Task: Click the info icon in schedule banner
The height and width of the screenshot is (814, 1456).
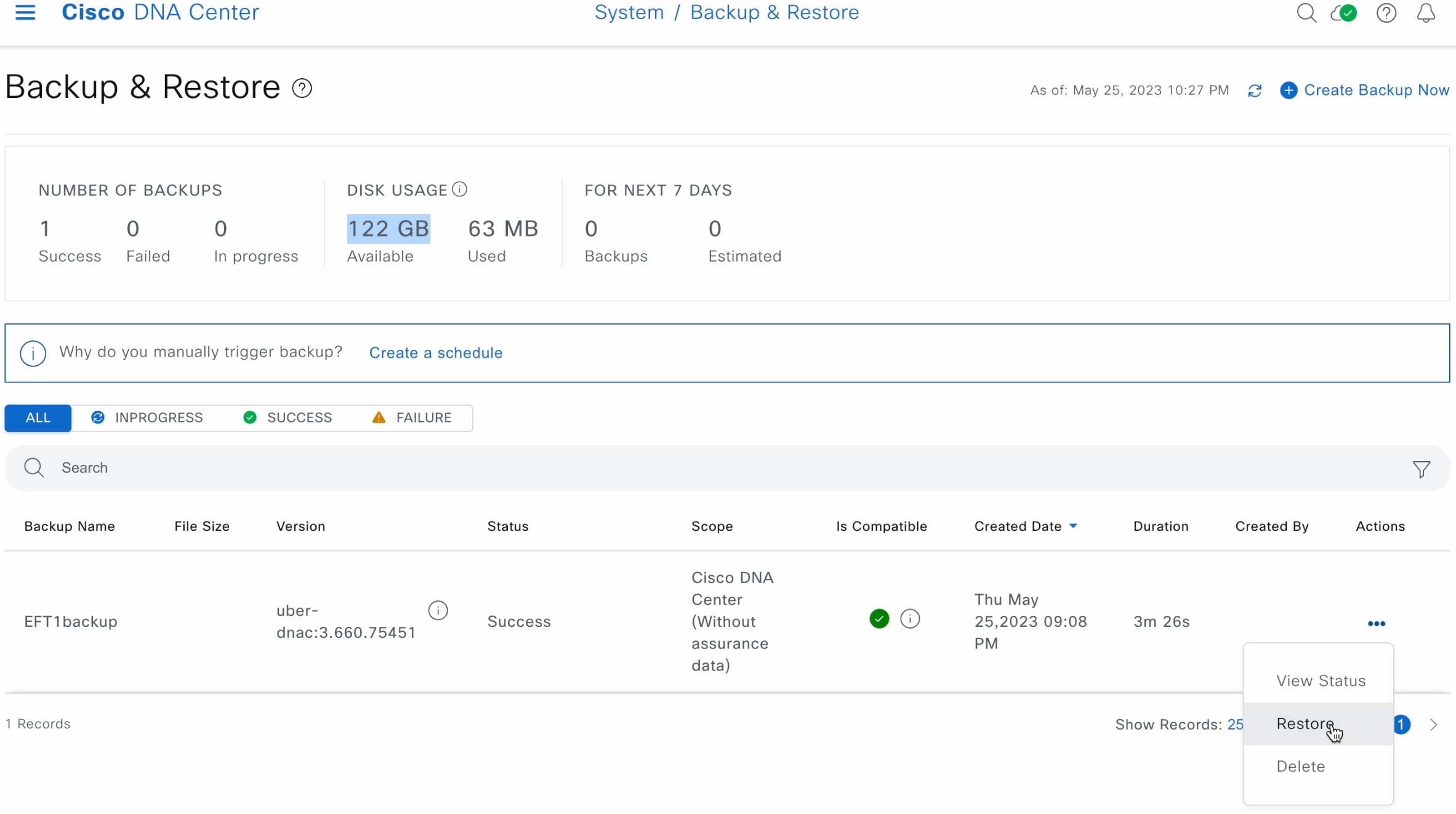Action: click(x=33, y=353)
